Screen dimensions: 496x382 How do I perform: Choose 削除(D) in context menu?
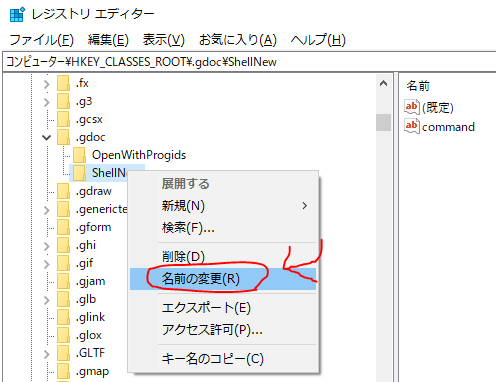pyautogui.click(x=223, y=256)
